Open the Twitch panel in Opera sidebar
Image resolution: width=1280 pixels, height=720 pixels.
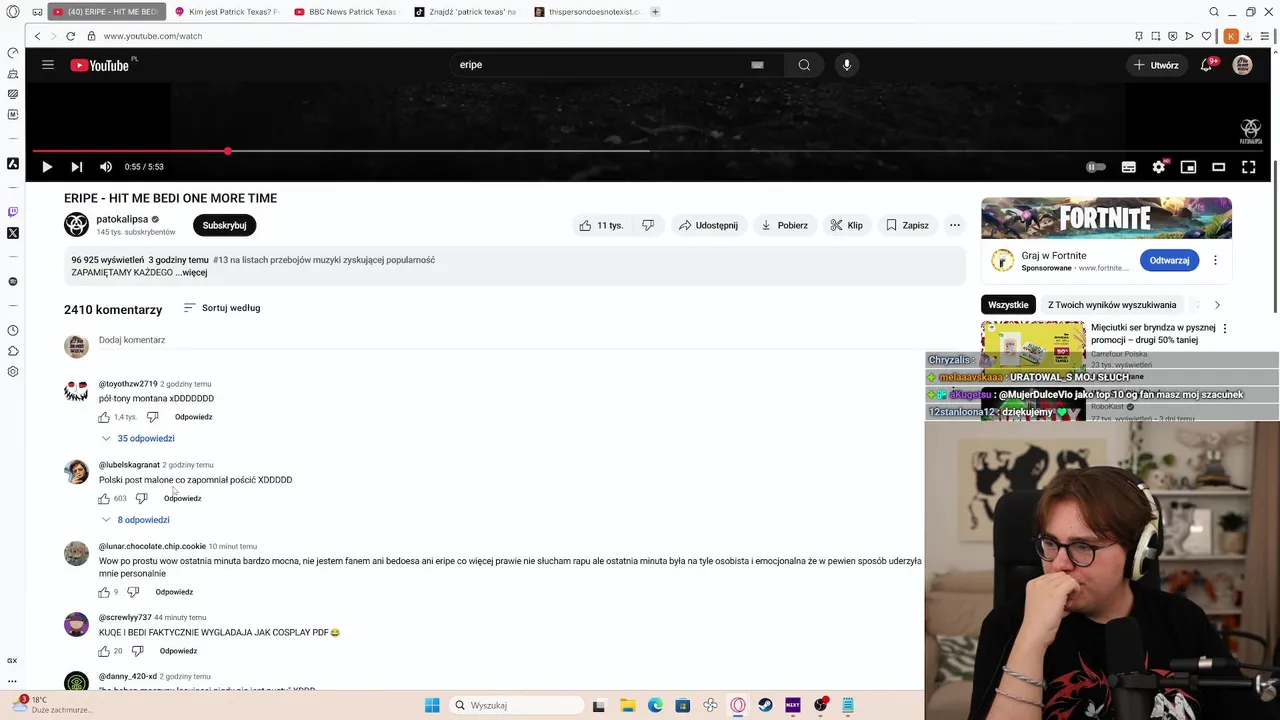click(x=12, y=212)
